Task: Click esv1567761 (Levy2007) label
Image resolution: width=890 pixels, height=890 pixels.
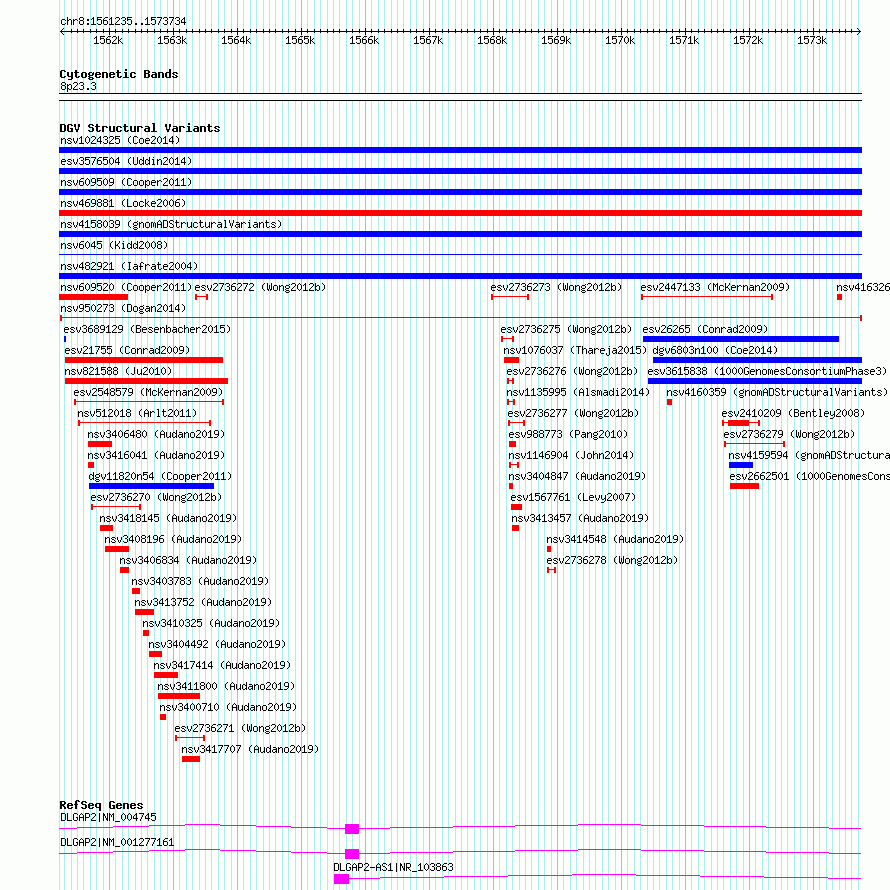Action: (573, 497)
